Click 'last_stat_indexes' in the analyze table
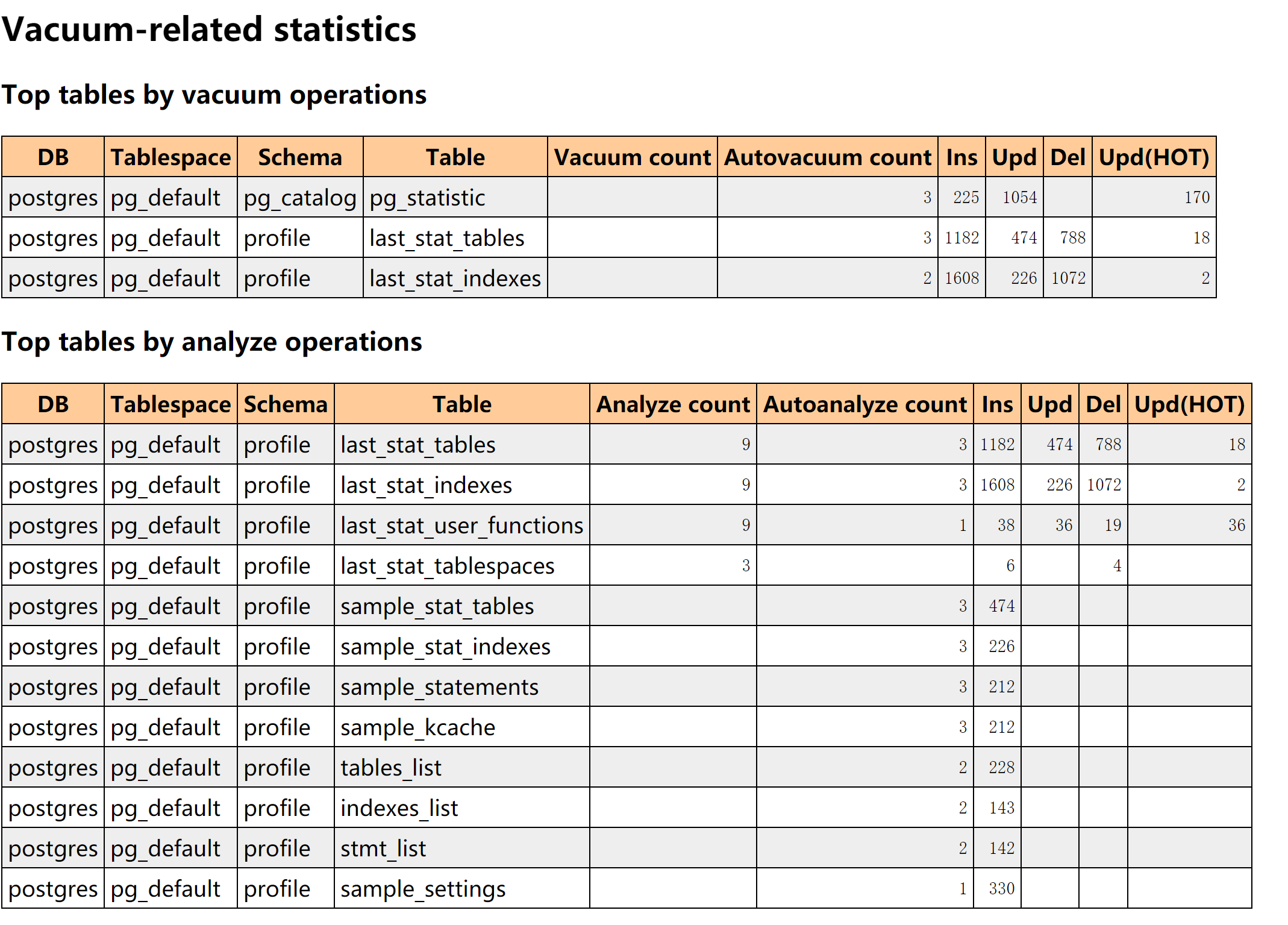Screen dimensions: 1288x925 462,484
